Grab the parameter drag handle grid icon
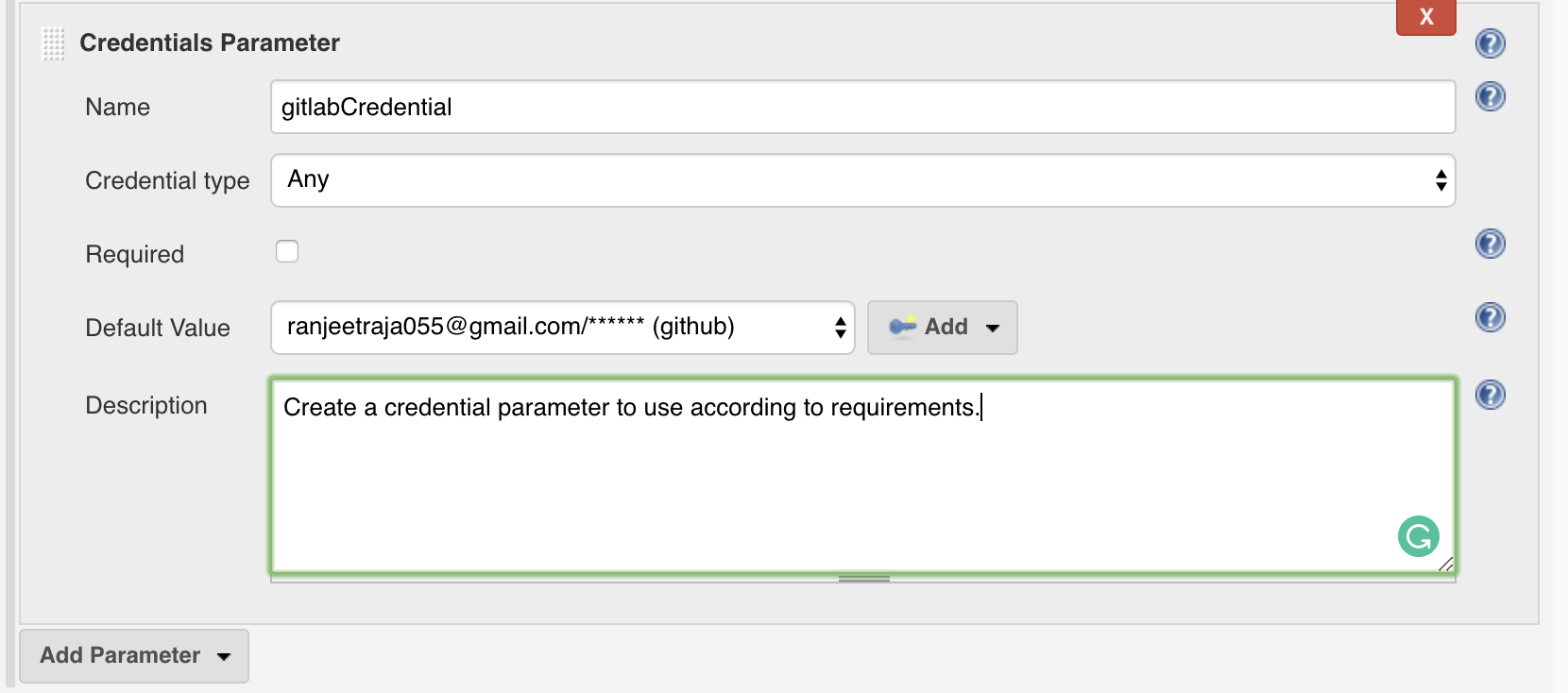The height and width of the screenshot is (693, 1568). (x=54, y=43)
